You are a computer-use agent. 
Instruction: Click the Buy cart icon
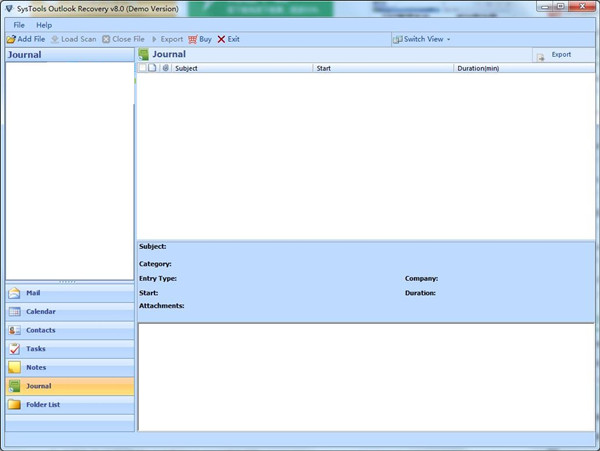pyautogui.click(x=192, y=39)
